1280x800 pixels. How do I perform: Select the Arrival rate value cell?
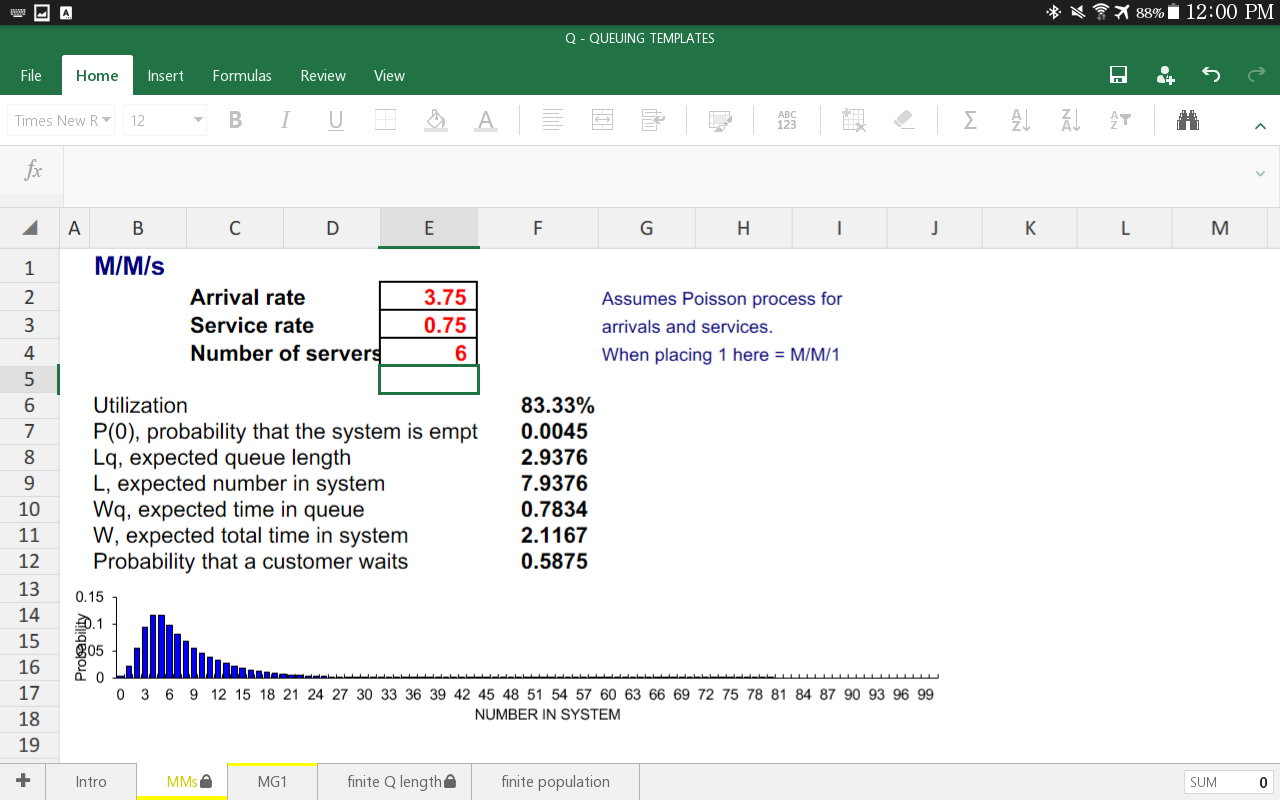pos(428,296)
